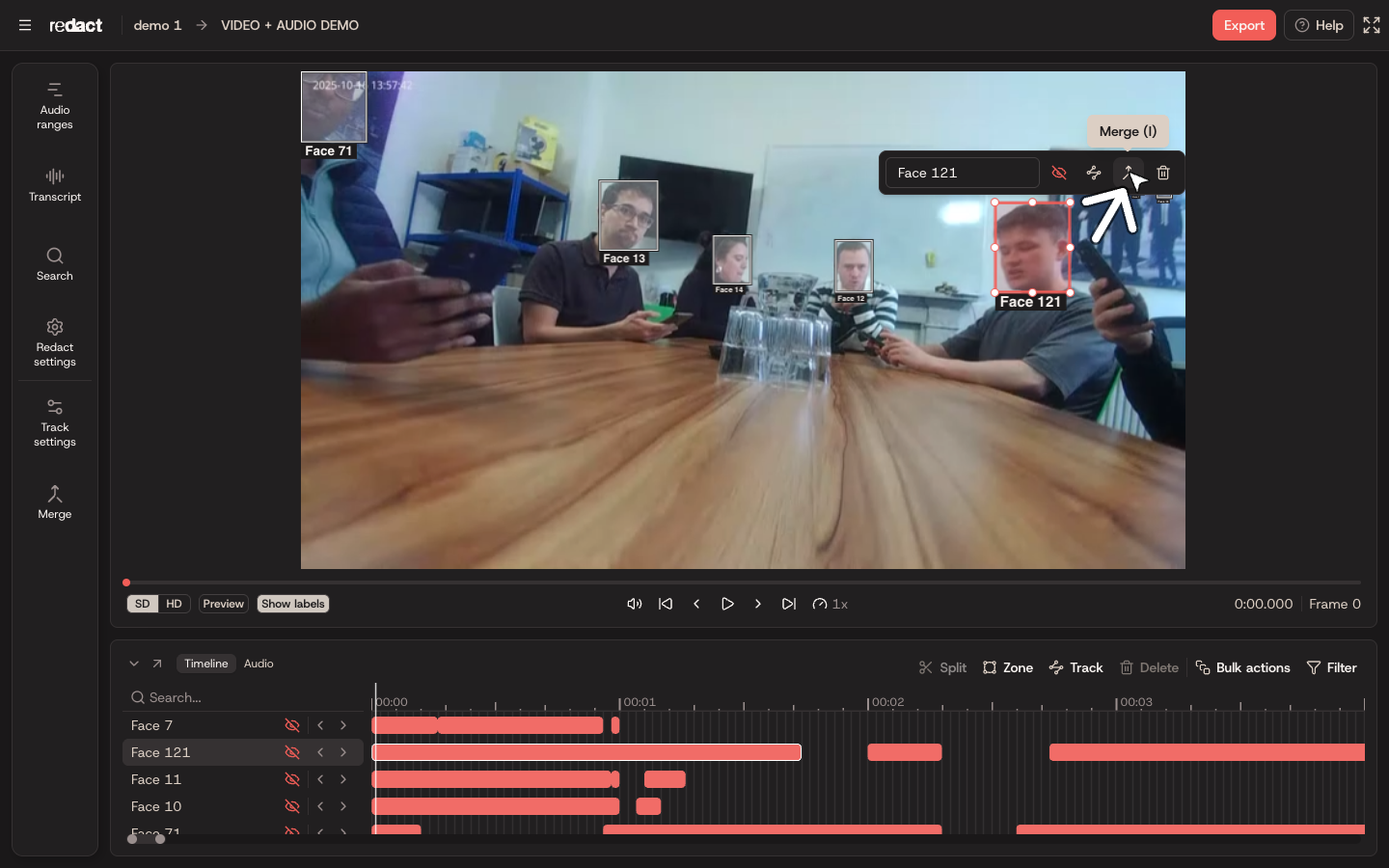The width and height of the screenshot is (1389, 868).
Task: Skip to the start of video
Action: (x=666, y=604)
